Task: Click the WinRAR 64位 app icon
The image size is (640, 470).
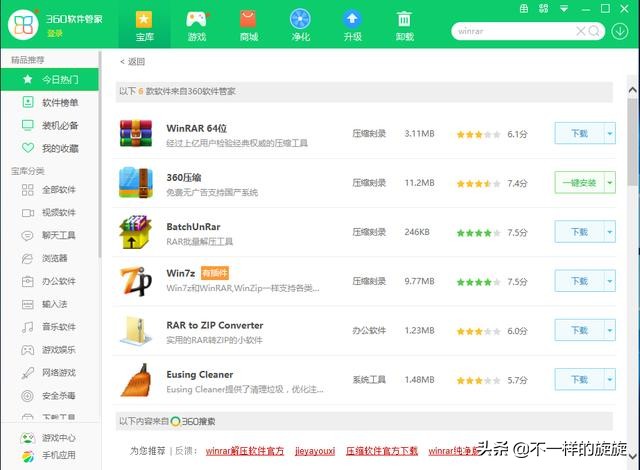Action: [136, 133]
